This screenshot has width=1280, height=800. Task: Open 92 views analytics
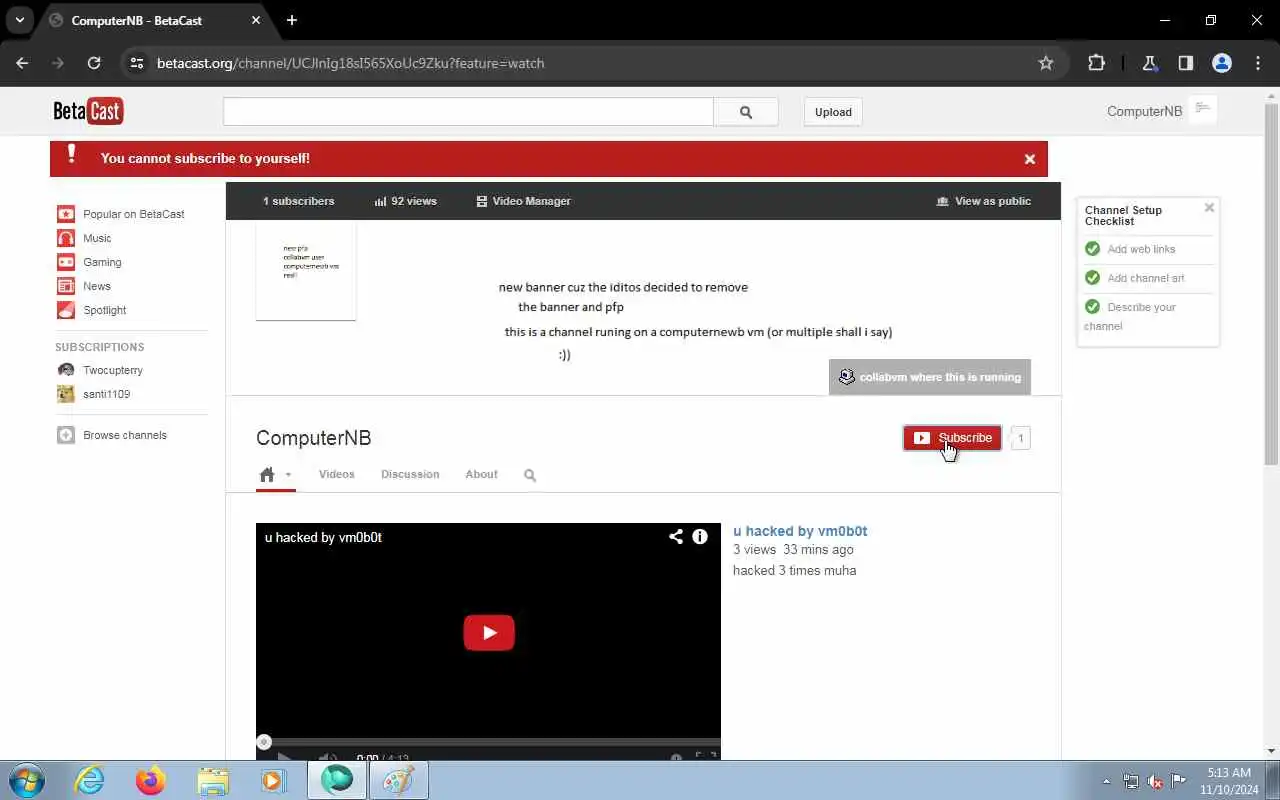[x=406, y=201]
